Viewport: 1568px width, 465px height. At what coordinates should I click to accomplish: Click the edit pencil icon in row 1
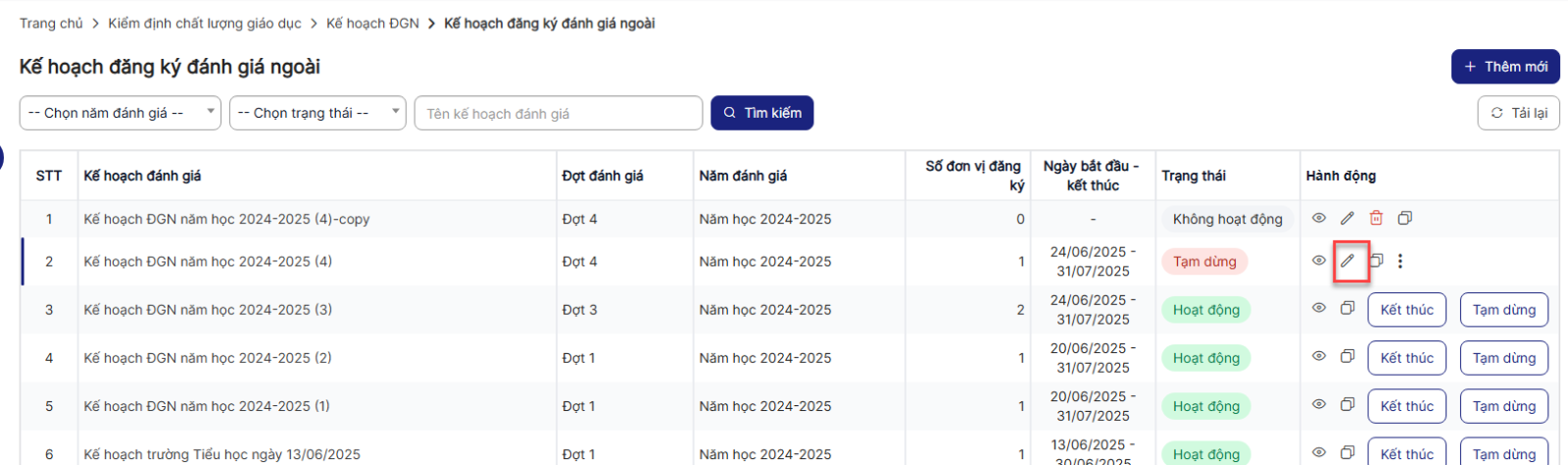click(x=1347, y=219)
